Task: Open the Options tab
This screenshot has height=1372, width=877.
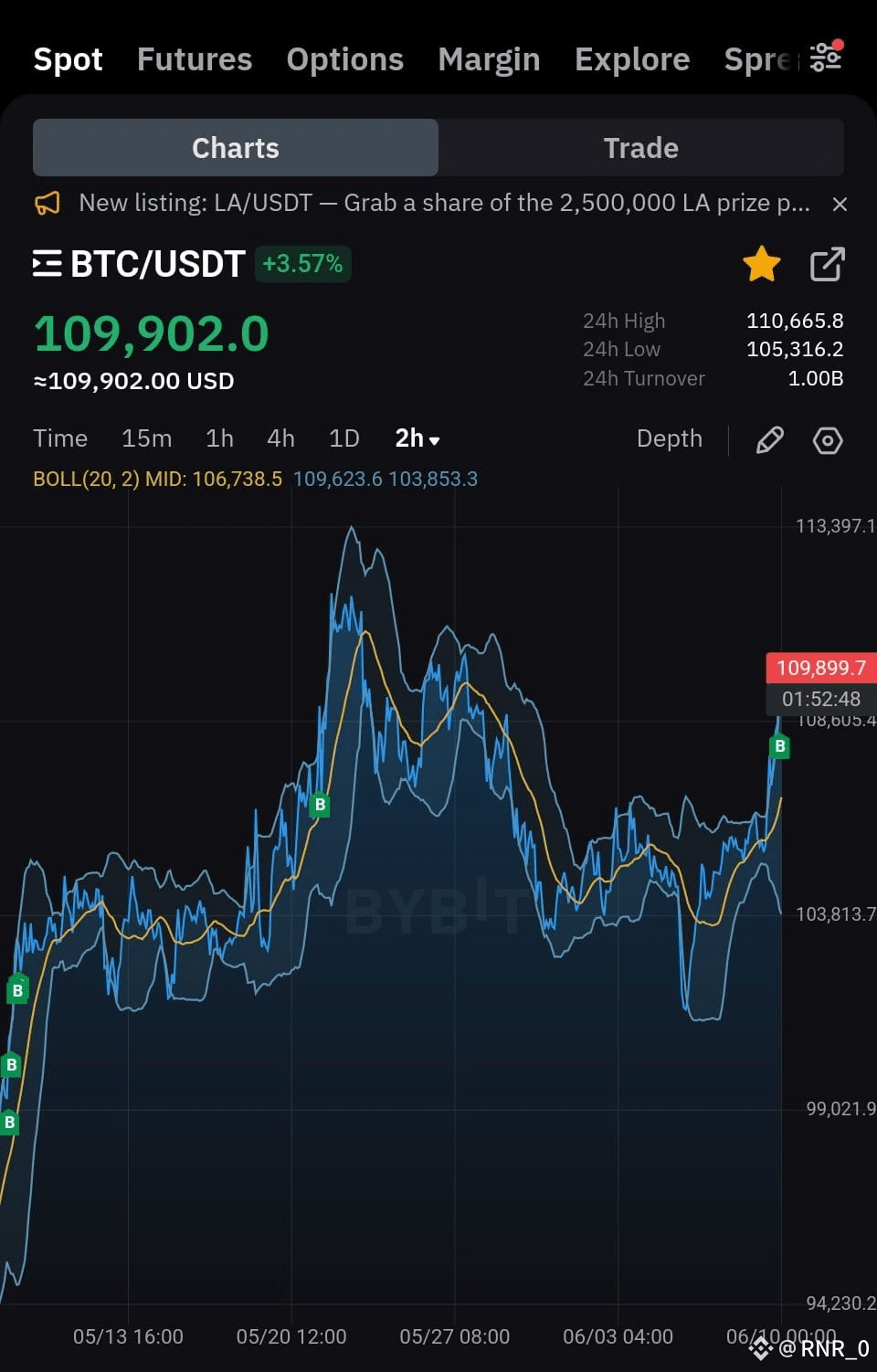Action: point(345,59)
